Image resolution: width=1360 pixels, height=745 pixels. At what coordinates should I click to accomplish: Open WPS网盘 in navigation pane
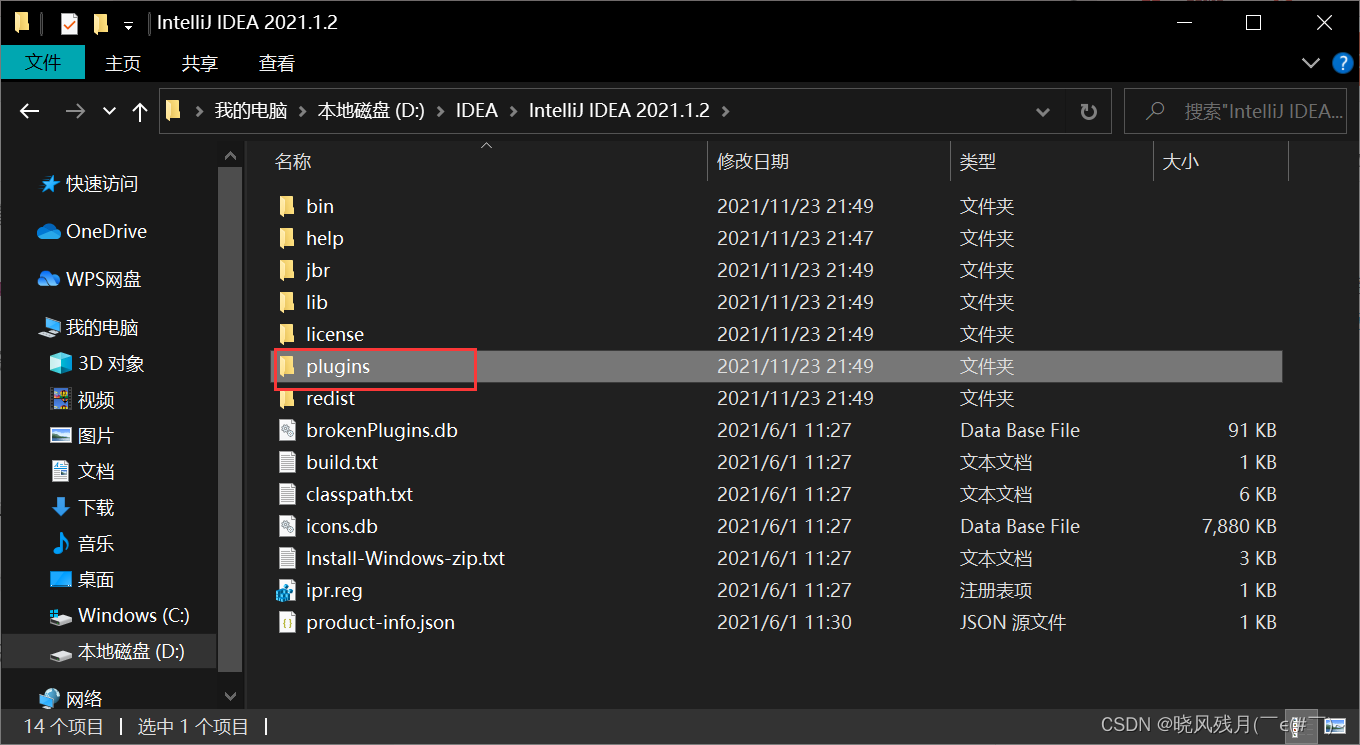90,279
